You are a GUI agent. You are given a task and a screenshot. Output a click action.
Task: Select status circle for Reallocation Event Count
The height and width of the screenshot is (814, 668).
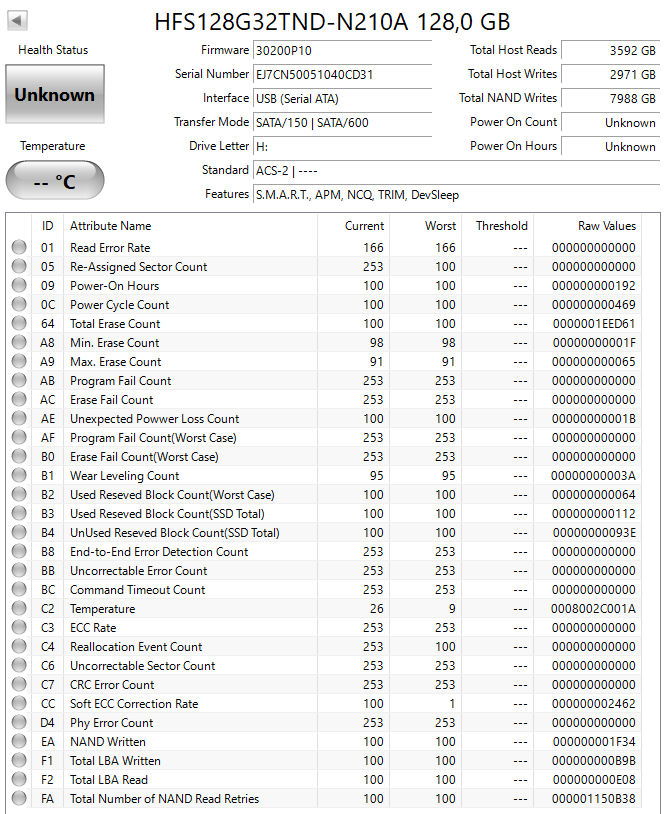point(19,646)
